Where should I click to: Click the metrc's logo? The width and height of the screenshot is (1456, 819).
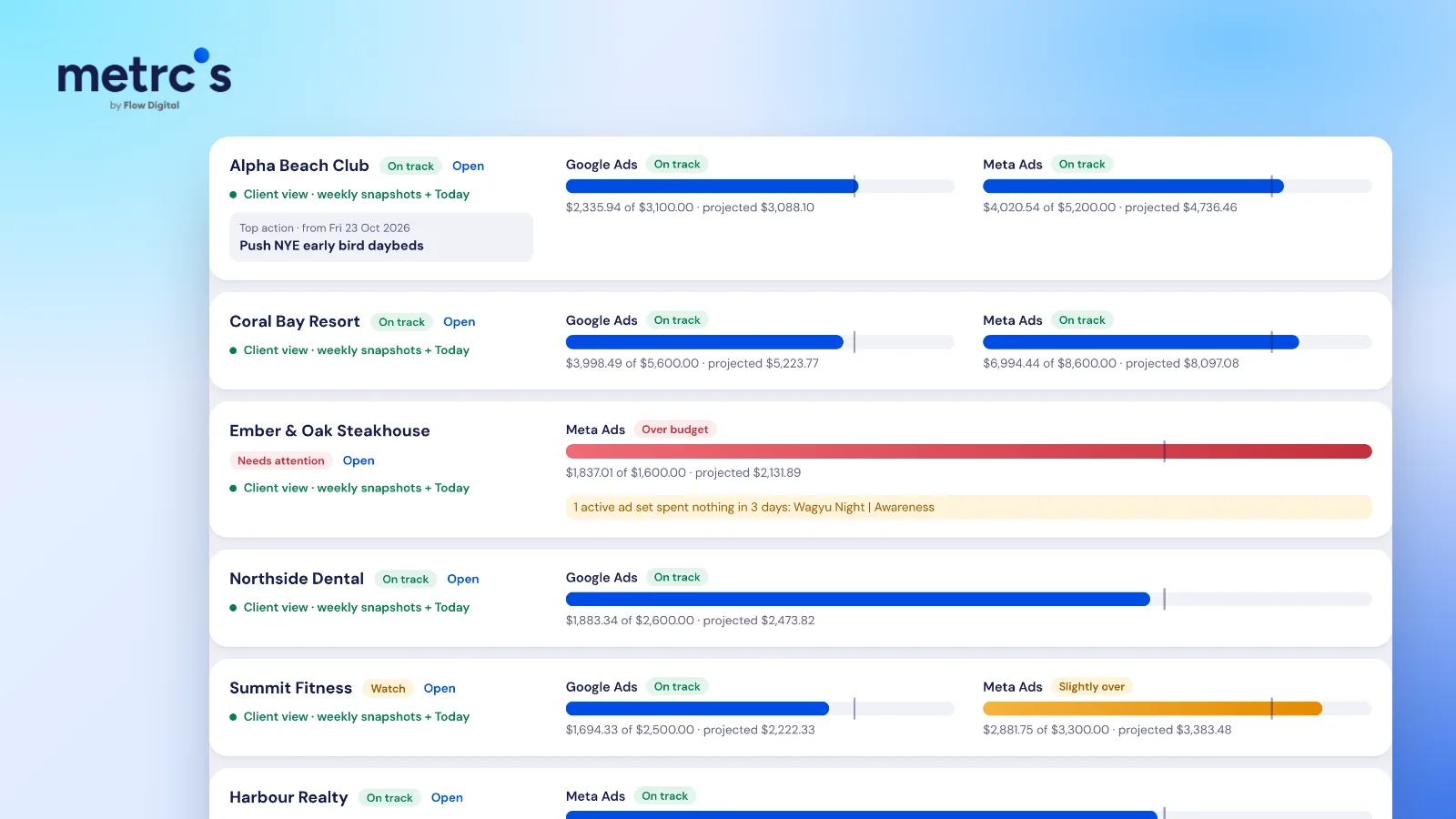pyautogui.click(x=145, y=79)
